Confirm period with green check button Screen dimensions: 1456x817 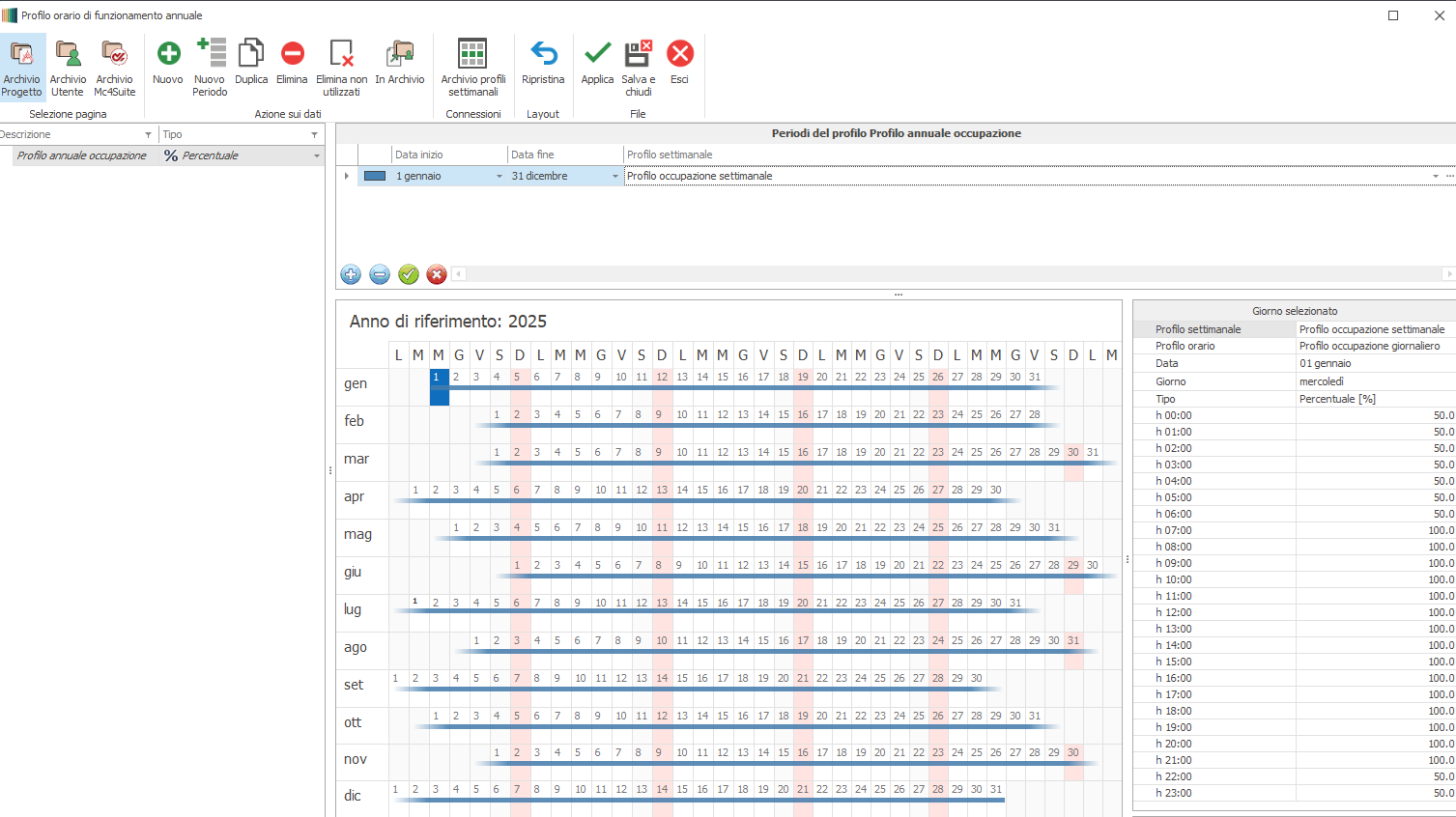tap(409, 275)
